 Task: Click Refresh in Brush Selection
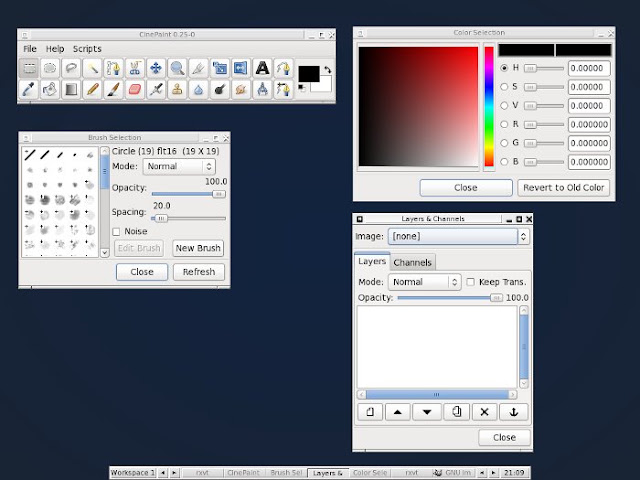pos(199,272)
